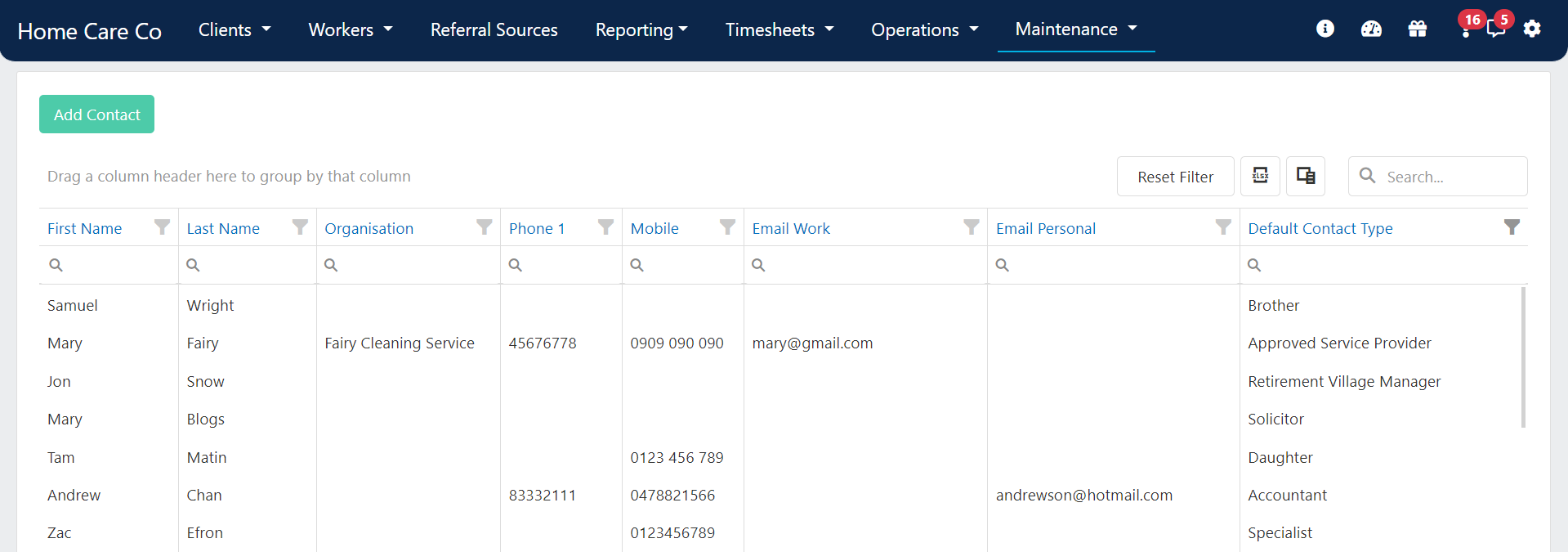Sort by First Name column header
The width and height of the screenshot is (1568, 552).
(x=84, y=229)
